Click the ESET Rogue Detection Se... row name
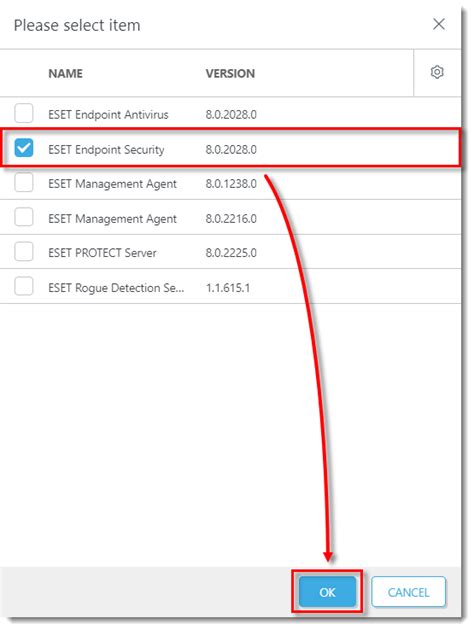This screenshot has height=630, width=474. (x=116, y=288)
